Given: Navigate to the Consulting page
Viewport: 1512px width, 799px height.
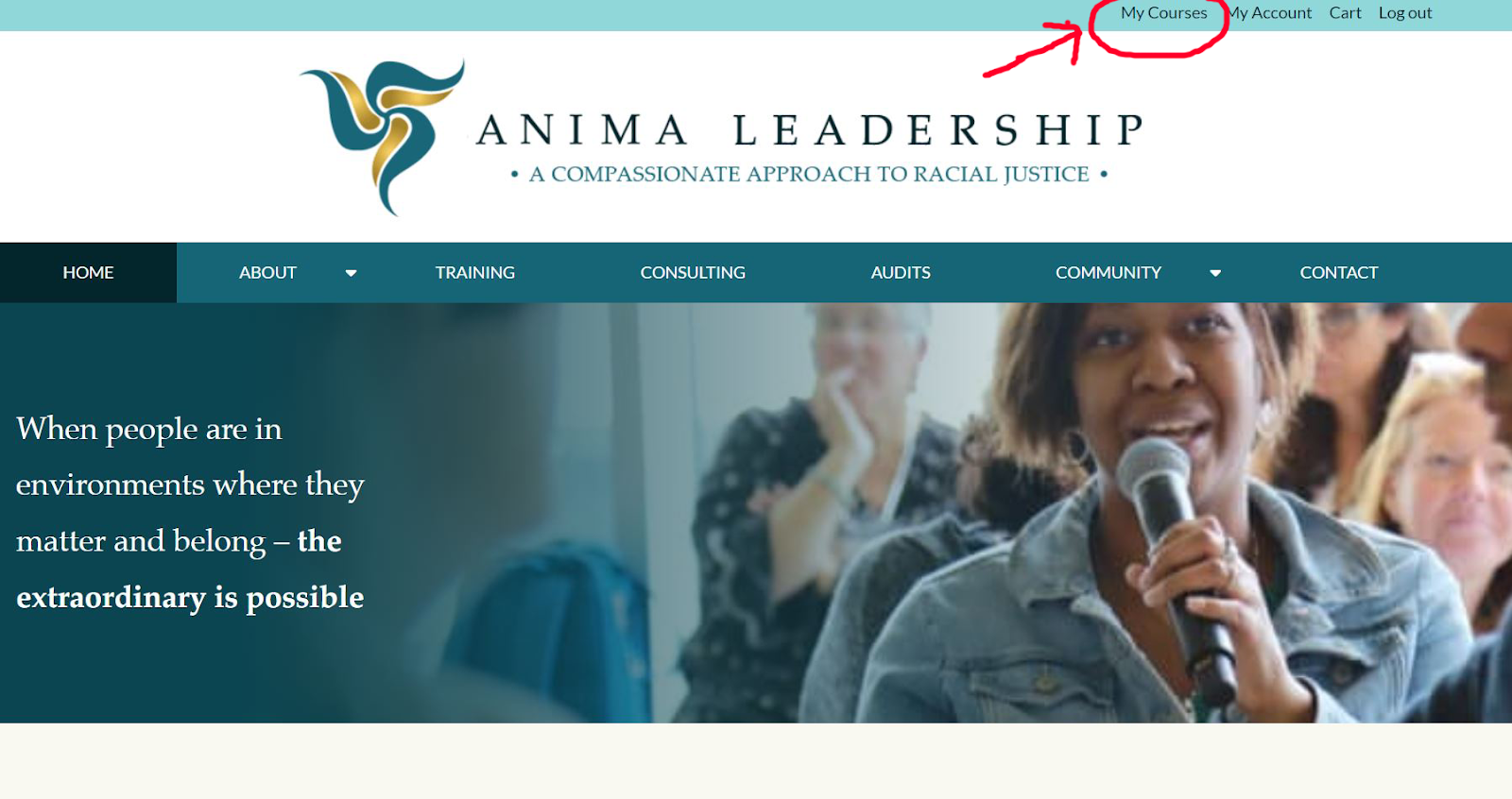Looking at the screenshot, I should pos(693,272).
